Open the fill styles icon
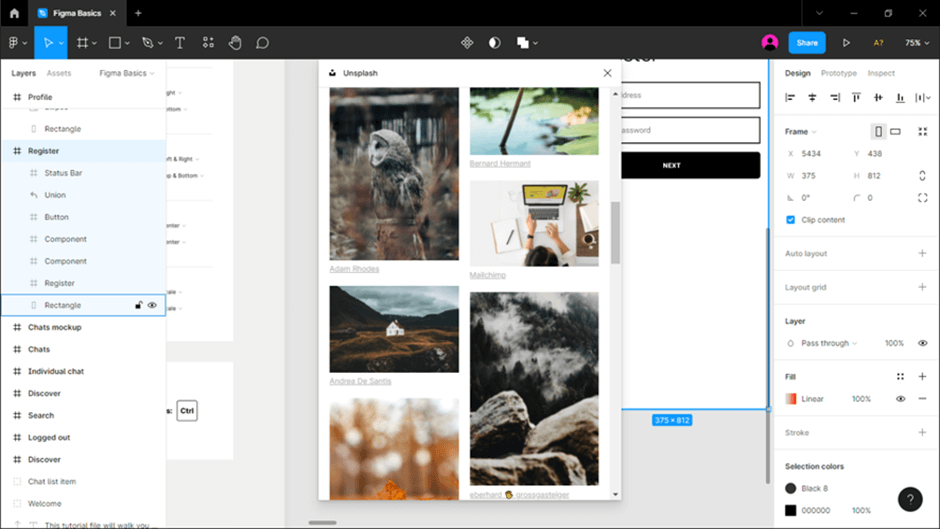This screenshot has width=940, height=529. tap(900, 377)
